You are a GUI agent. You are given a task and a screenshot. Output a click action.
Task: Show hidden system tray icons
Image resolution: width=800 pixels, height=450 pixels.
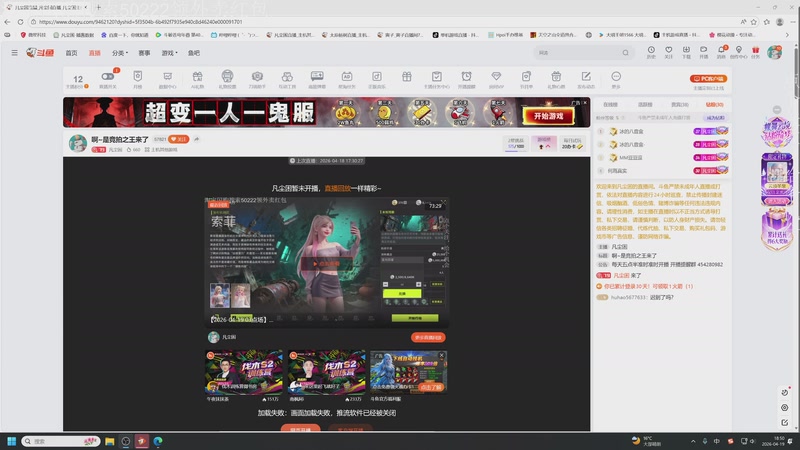[x=693, y=441]
